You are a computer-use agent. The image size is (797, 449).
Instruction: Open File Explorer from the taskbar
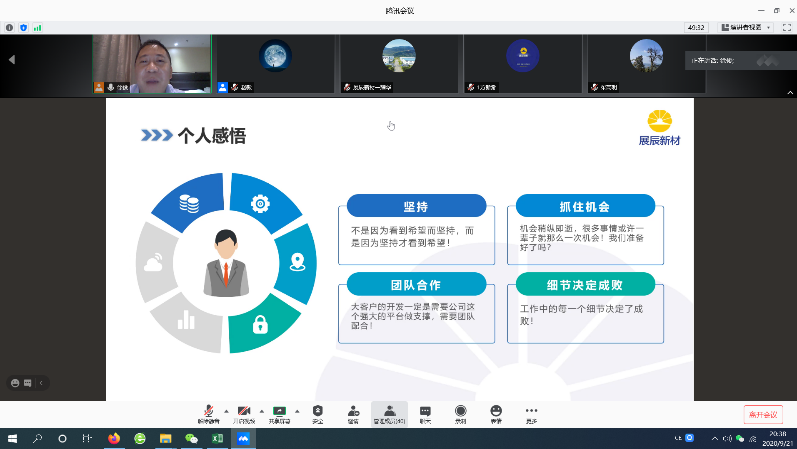point(166,438)
